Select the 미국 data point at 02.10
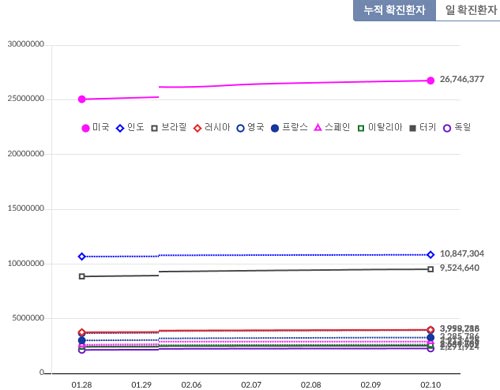 pyautogui.click(x=431, y=80)
